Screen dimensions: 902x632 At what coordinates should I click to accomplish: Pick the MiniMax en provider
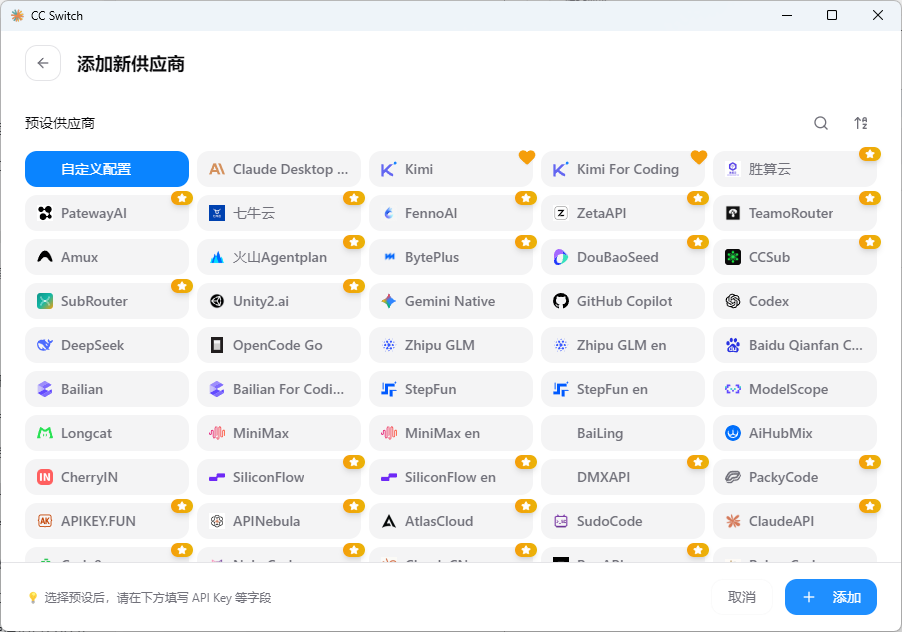click(x=451, y=433)
